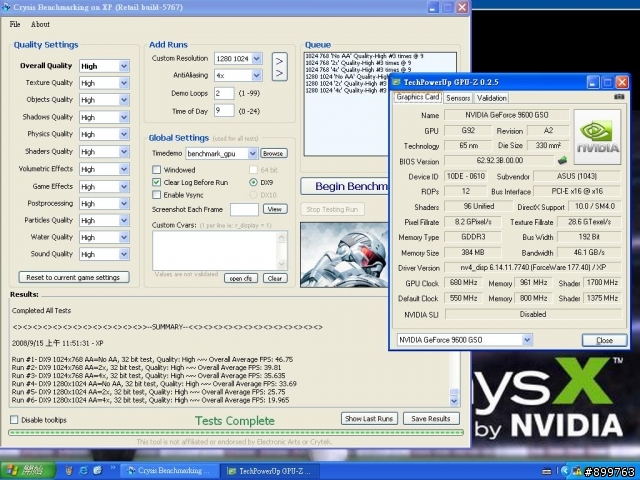Image resolution: width=640 pixels, height=480 pixels.
Task: Open the Overall Quality dropdown
Action: click(124, 66)
